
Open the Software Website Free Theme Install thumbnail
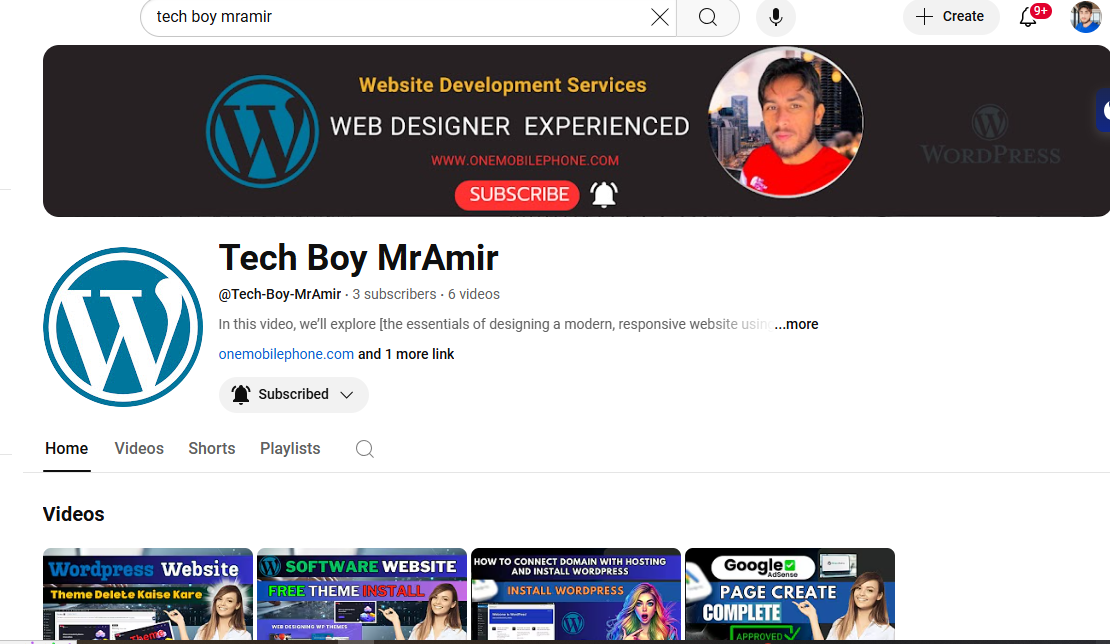362,594
